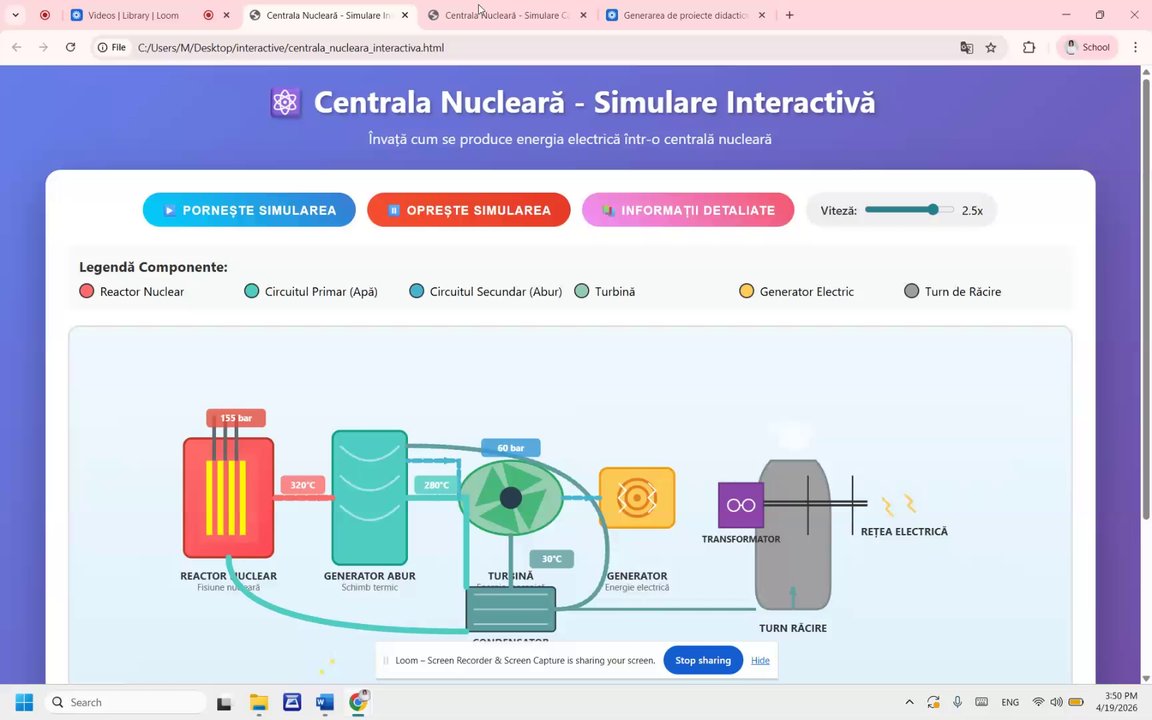Viewport: 1152px width, 720px height.
Task: Click the browser back arrow
Action: tap(16, 47)
